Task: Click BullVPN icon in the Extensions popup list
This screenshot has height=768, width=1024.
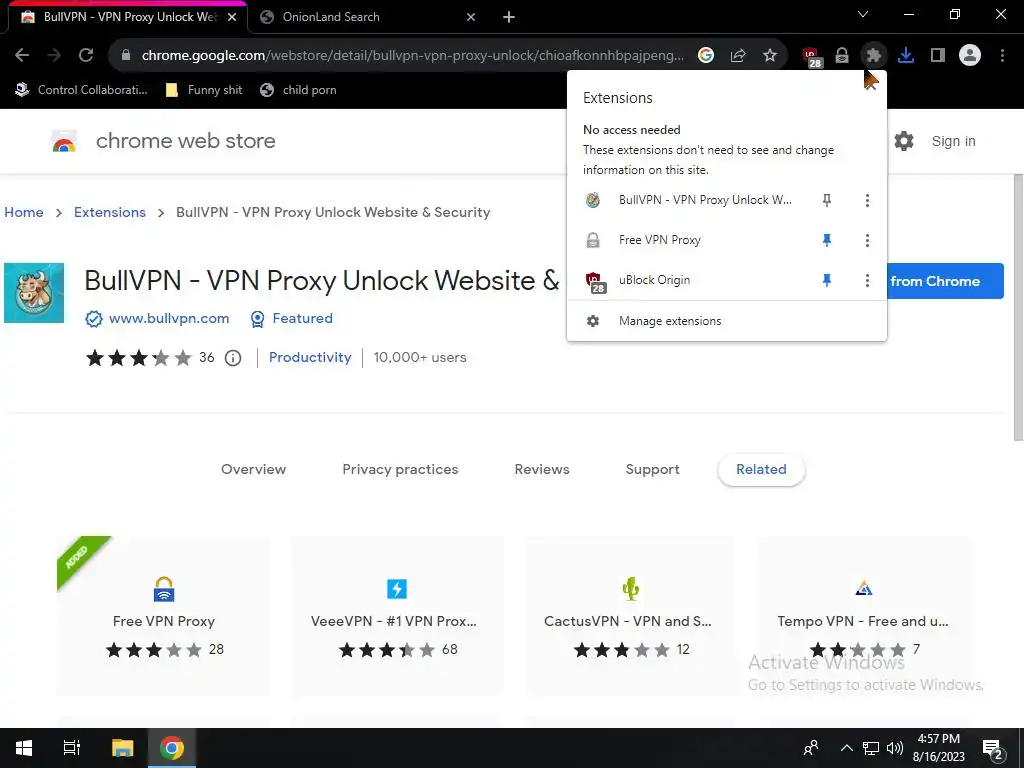Action: tap(593, 200)
